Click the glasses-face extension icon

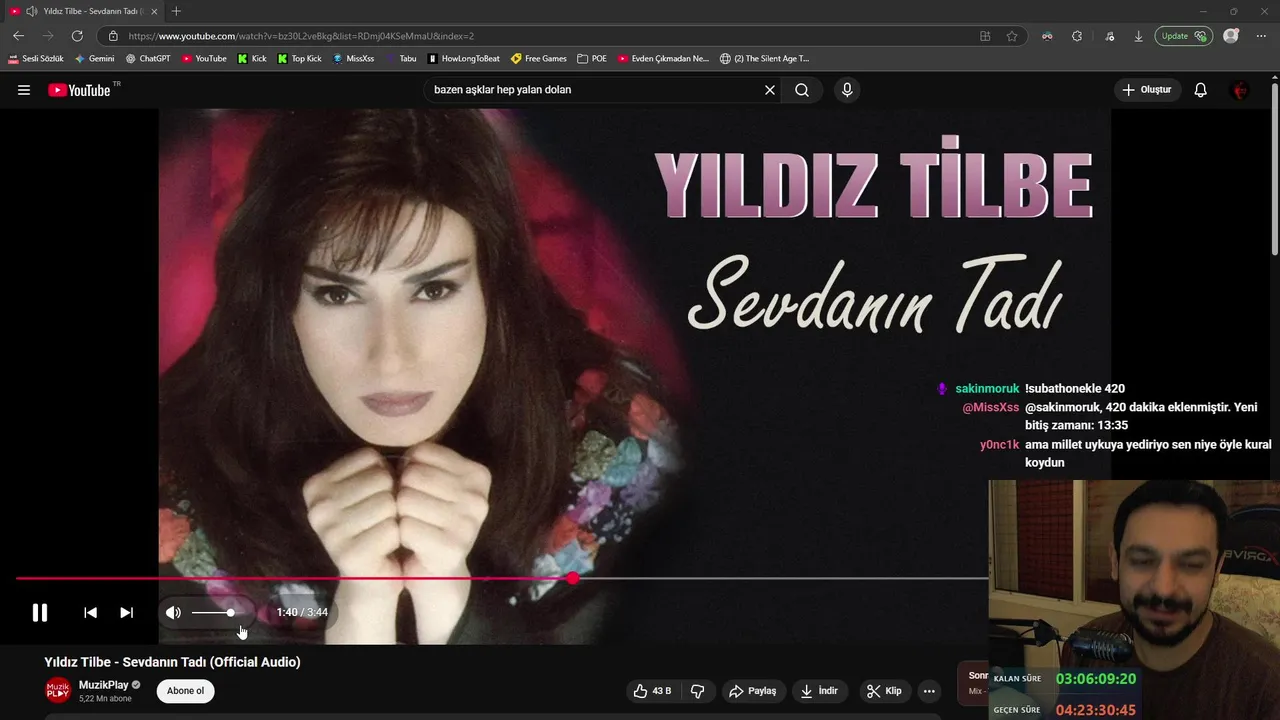1047,36
